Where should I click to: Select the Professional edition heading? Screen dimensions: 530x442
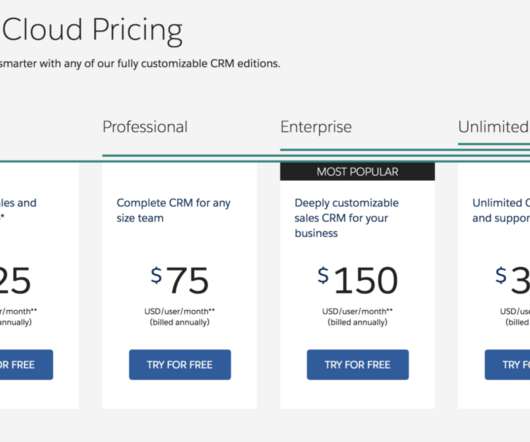(145, 127)
